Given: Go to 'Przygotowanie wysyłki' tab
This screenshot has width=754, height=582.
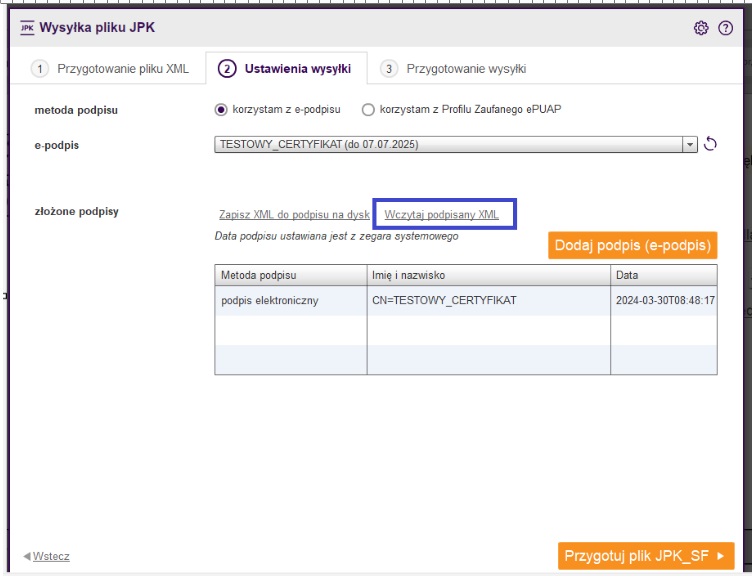Looking at the screenshot, I should [x=453, y=69].
